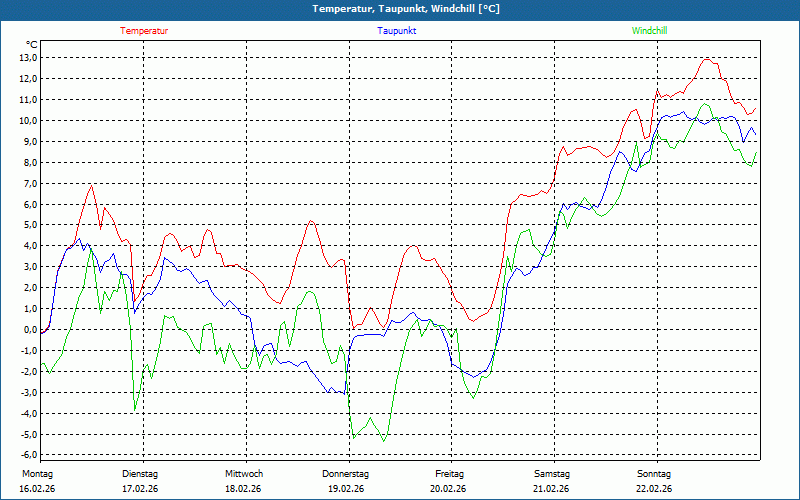This screenshot has width=800, height=500.
Task: Select the Samstag day label
Action: click(552, 473)
